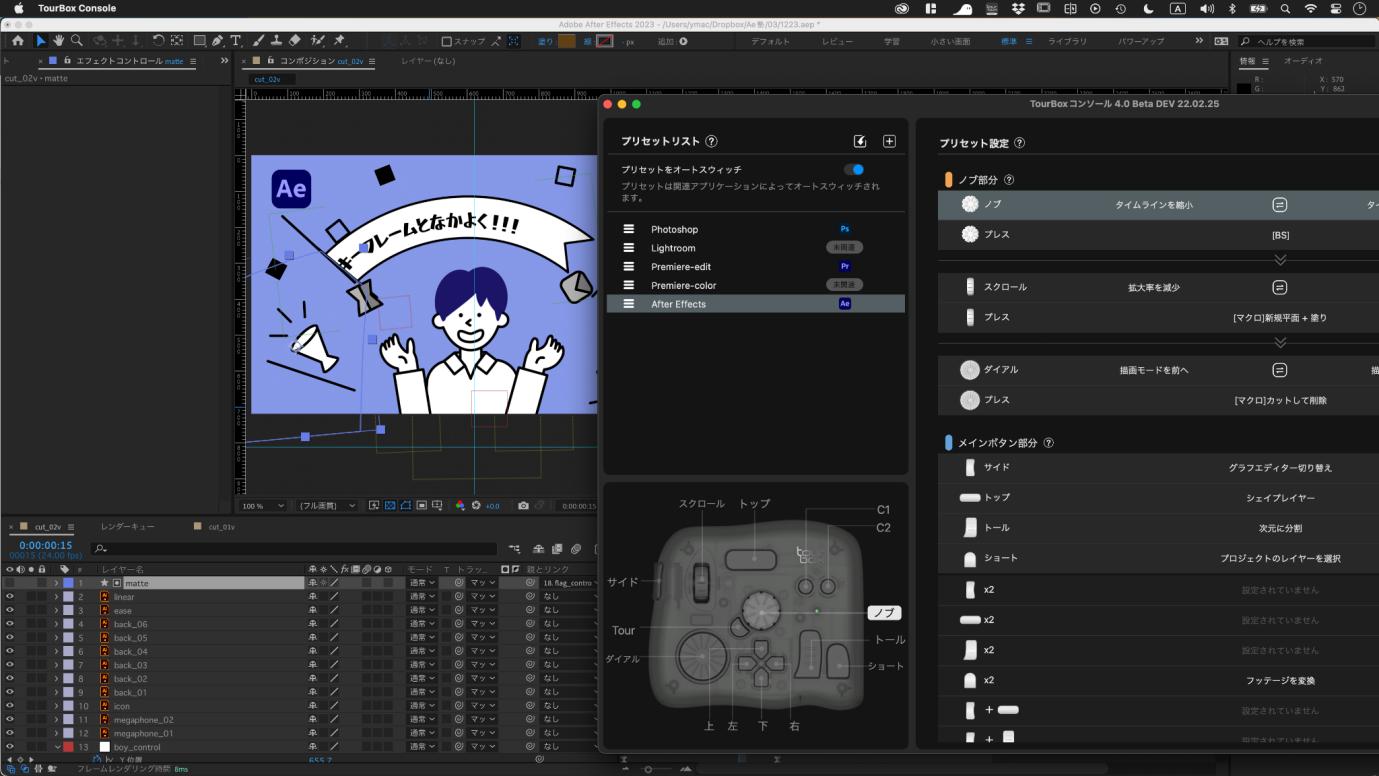Select the Brush tool in After Effects
Viewport: 1379px width, 776px height.
tap(258, 41)
